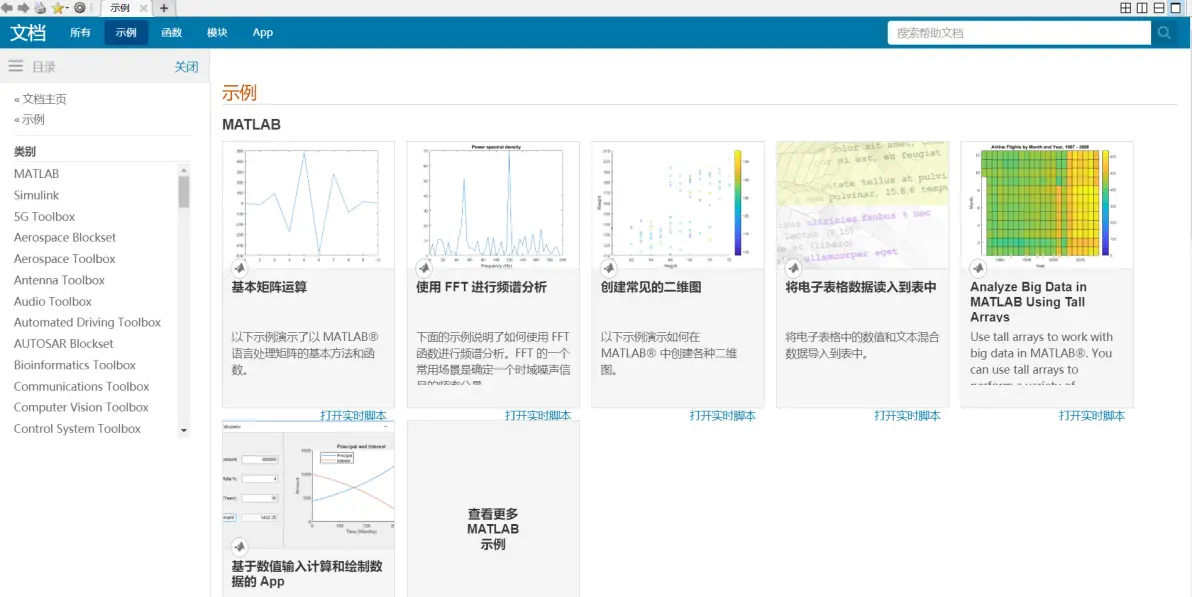Select Control System Toolbox category
Screen dimensions: 1192x597
pos(77,429)
